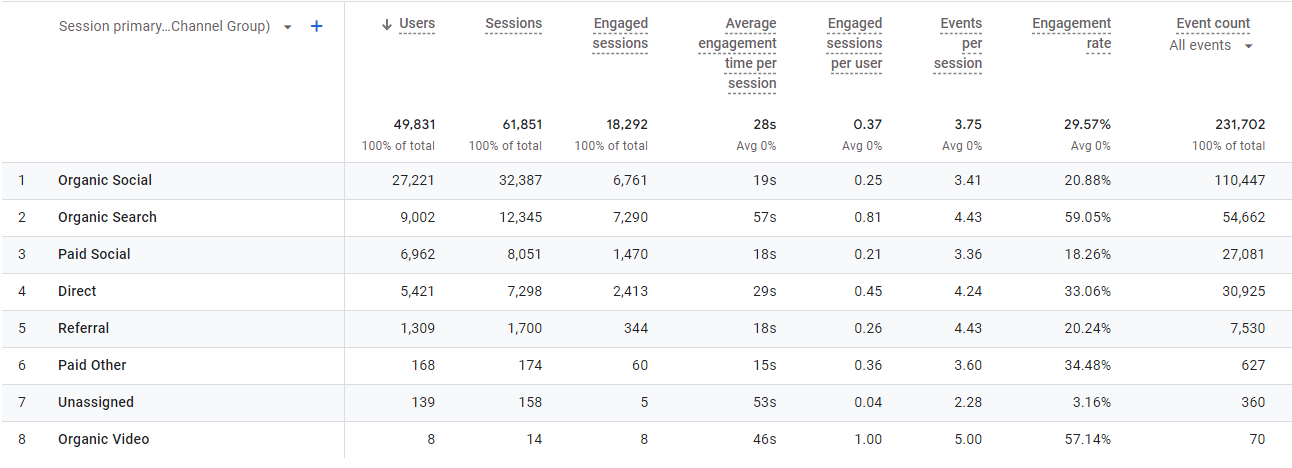Click the Users sort arrow icon

(387, 24)
